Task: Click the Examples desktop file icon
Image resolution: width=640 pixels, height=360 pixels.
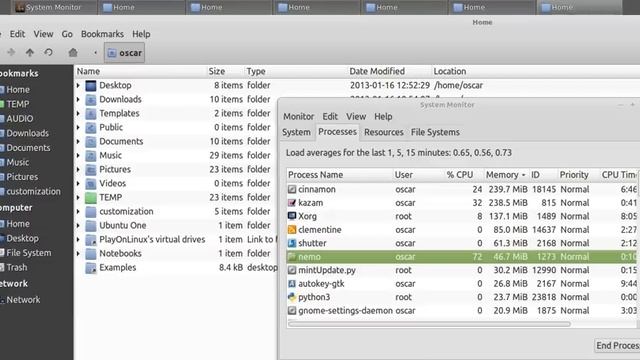Action: point(91,268)
